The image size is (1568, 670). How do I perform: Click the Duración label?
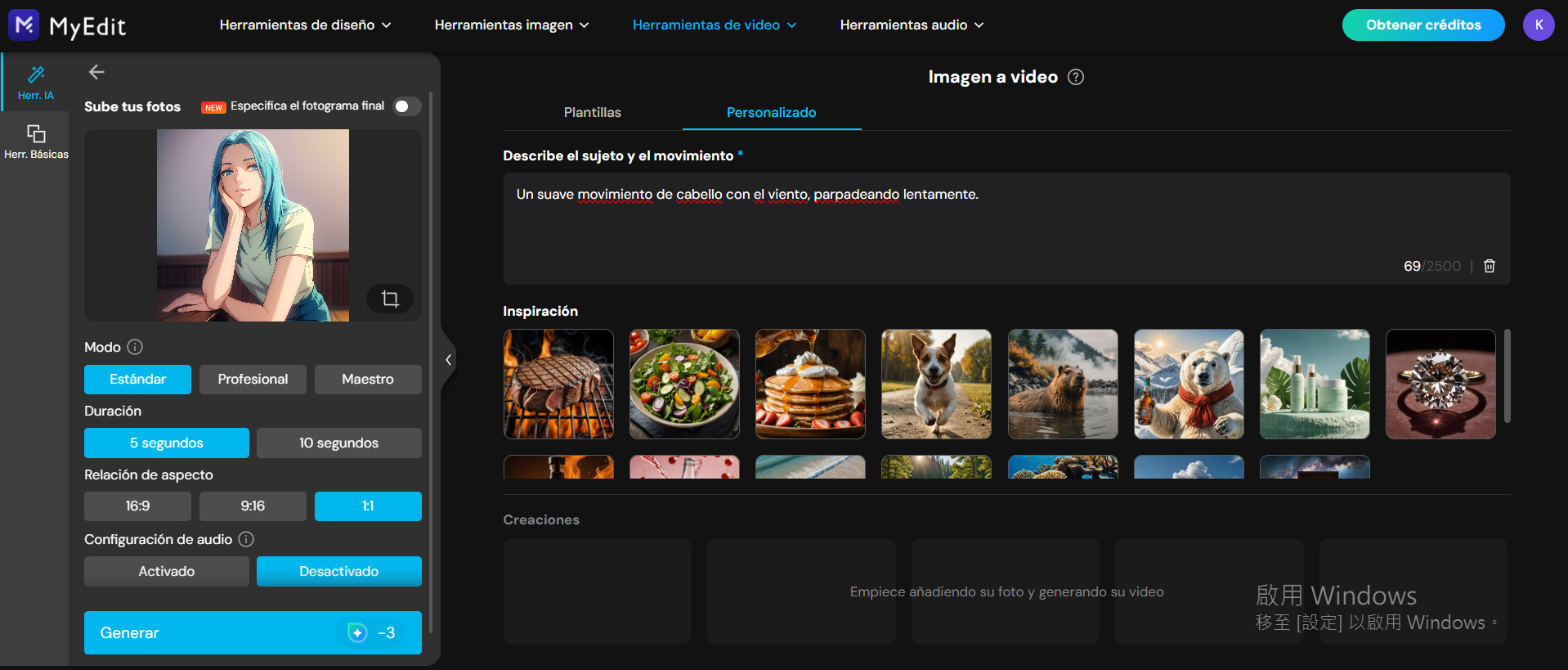113,411
